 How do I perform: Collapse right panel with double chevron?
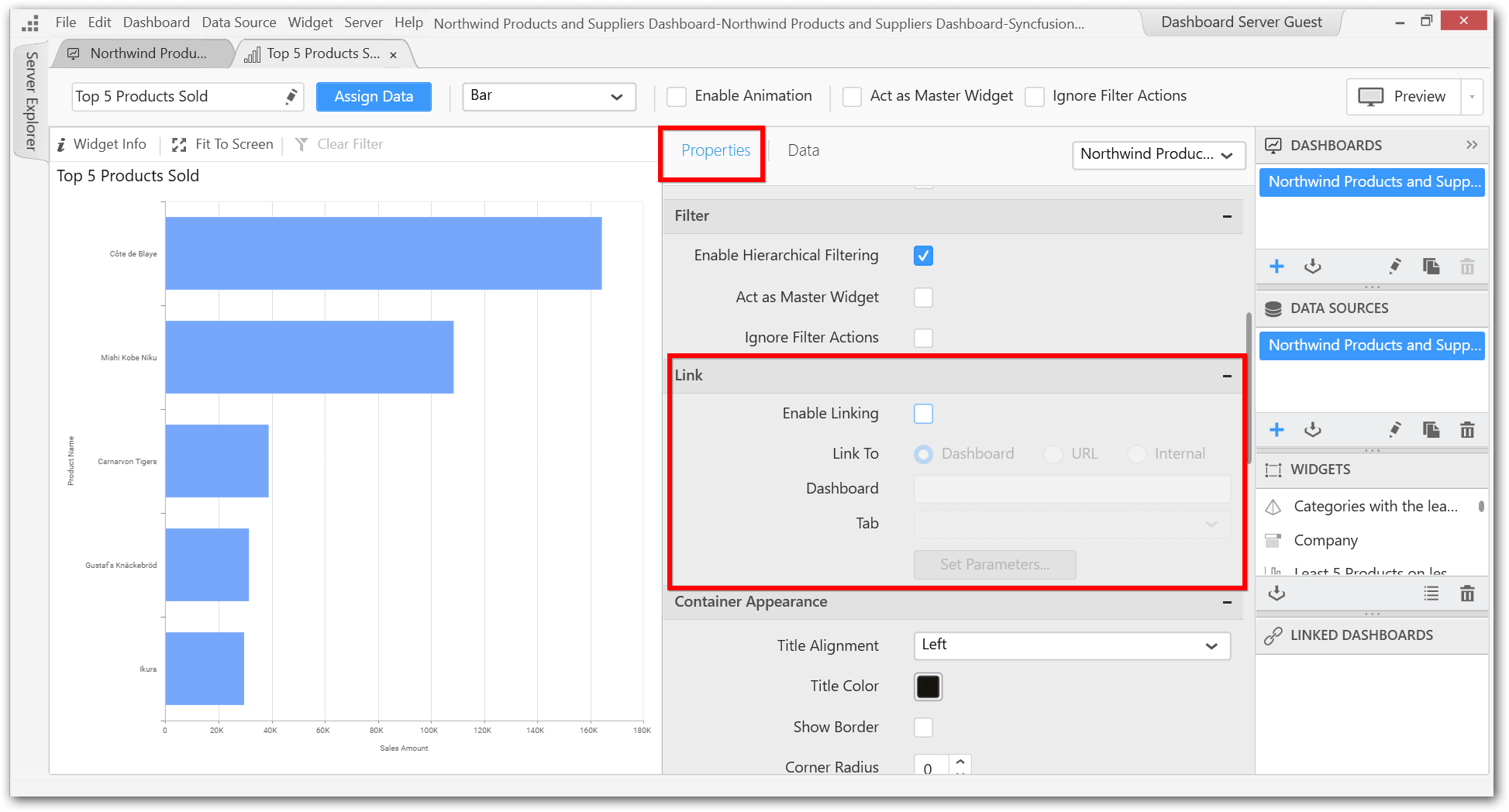coord(1472,145)
